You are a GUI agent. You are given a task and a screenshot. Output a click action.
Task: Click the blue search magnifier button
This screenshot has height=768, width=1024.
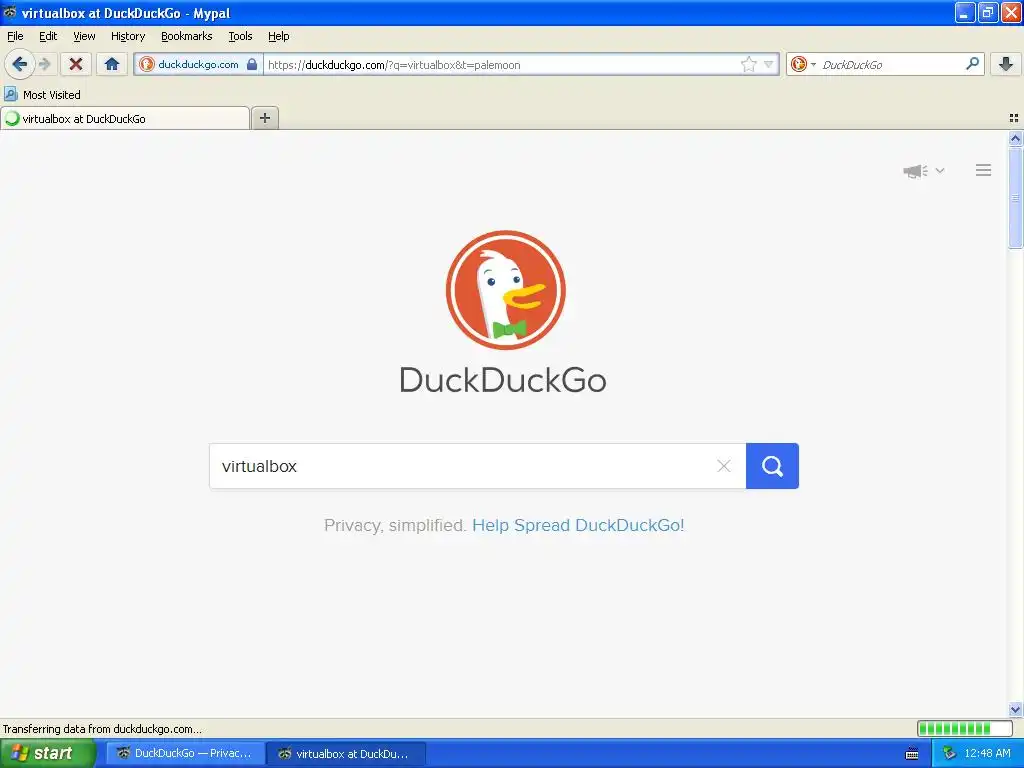(x=772, y=466)
